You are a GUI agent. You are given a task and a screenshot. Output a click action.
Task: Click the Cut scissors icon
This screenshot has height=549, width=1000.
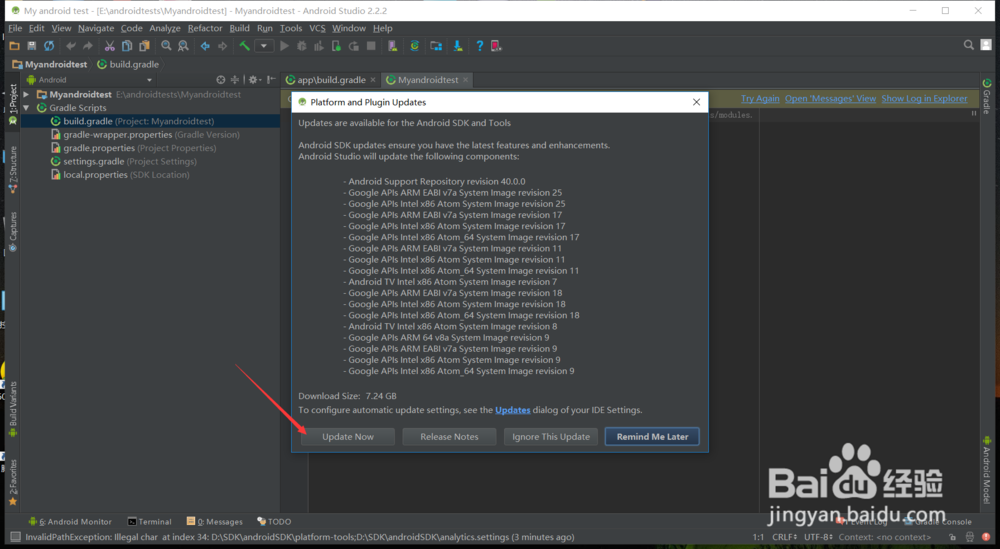pyautogui.click(x=110, y=46)
